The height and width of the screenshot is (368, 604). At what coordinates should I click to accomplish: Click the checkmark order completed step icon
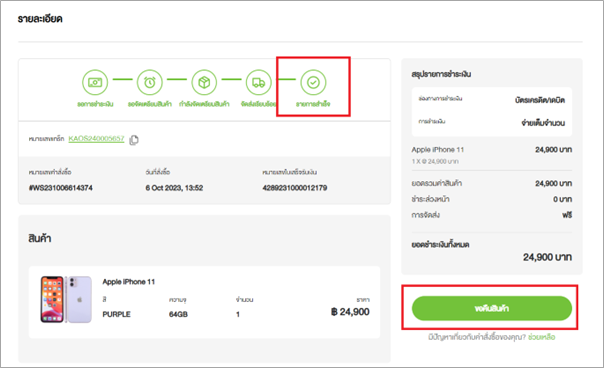(x=313, y=82)
